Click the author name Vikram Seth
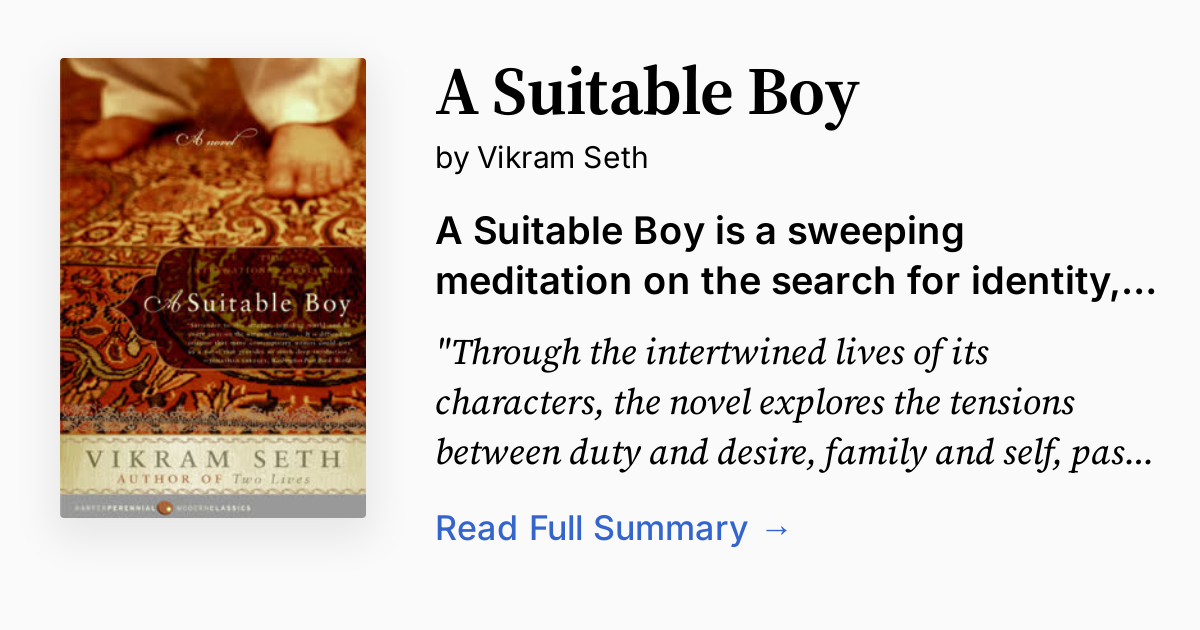The image size is (1200, 630). (x=541, y=157)
